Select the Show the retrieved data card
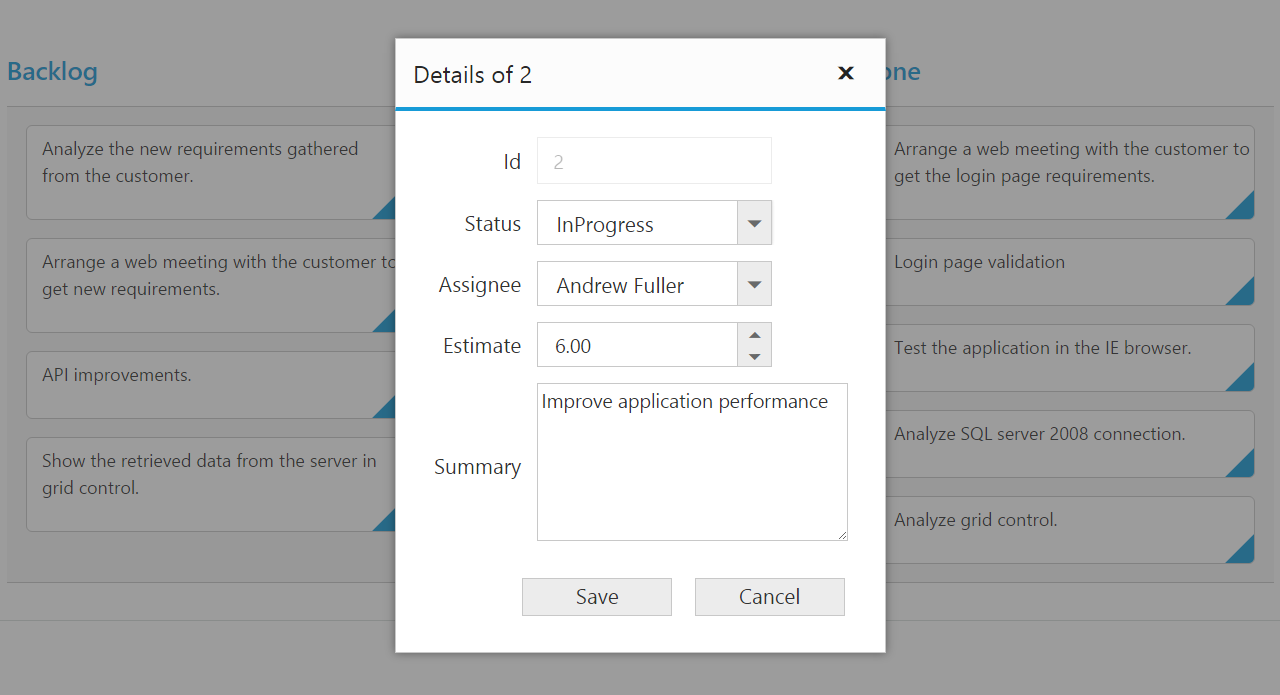Viewport: 1280px width, 695px height. point(200,483)
